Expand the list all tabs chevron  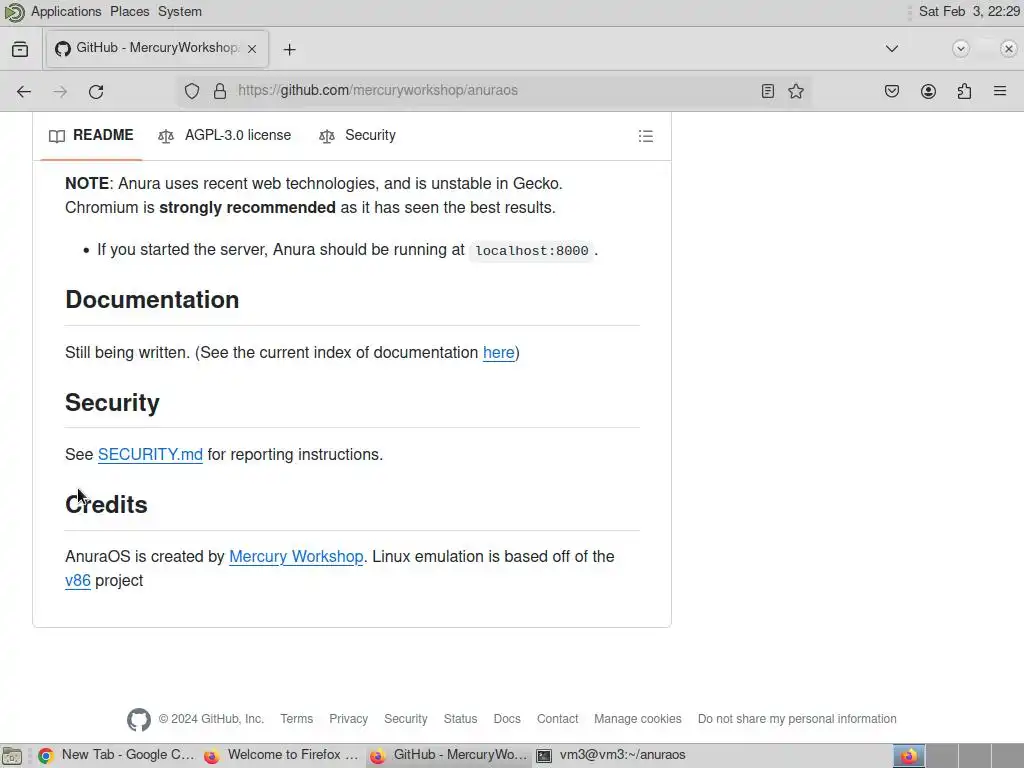pos(891,49)
